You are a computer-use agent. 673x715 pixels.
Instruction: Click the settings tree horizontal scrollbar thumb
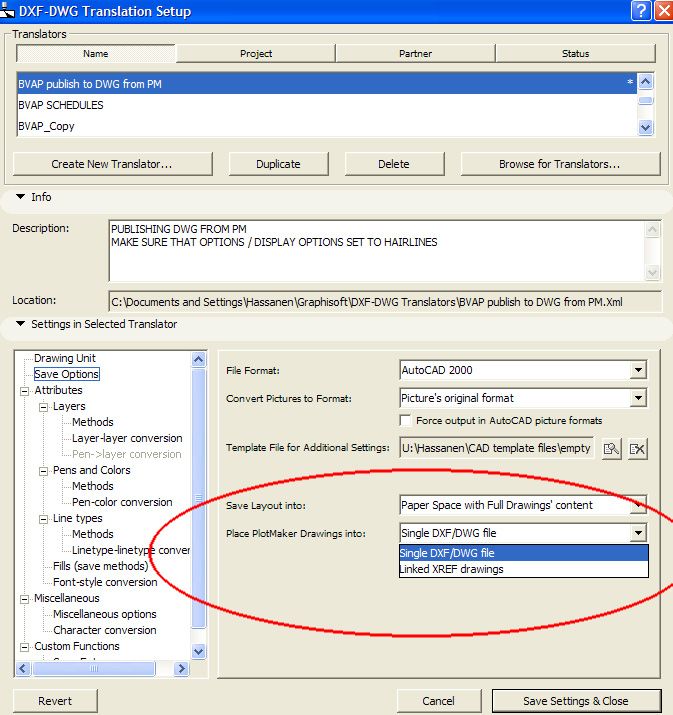pos(94,668)
